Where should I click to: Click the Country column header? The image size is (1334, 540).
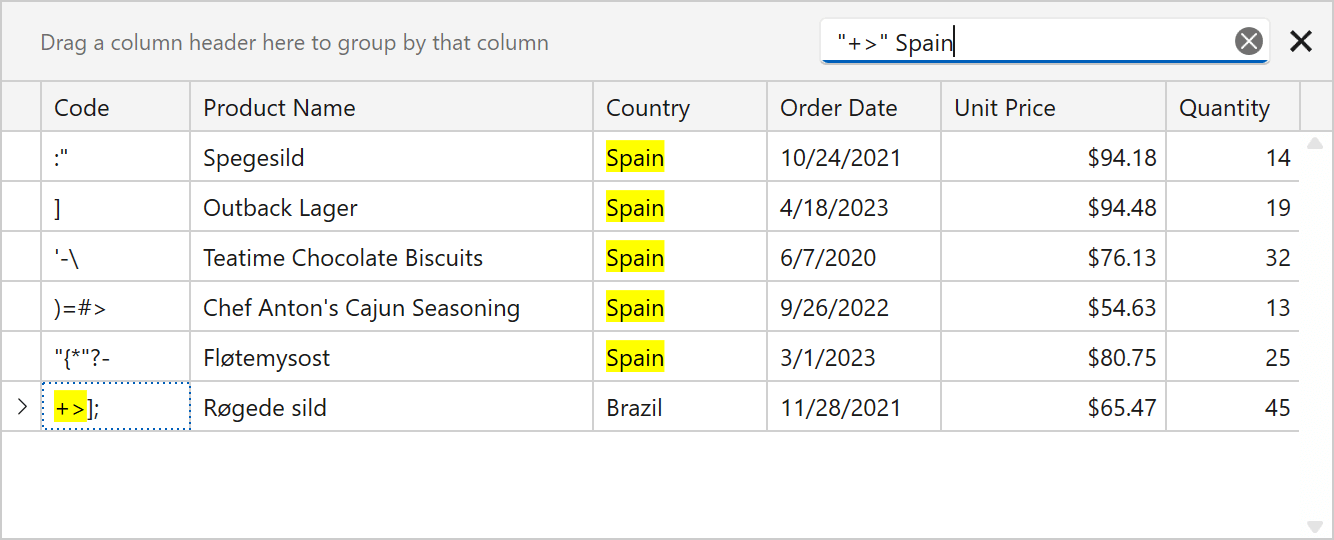click(x=679, y=108)
